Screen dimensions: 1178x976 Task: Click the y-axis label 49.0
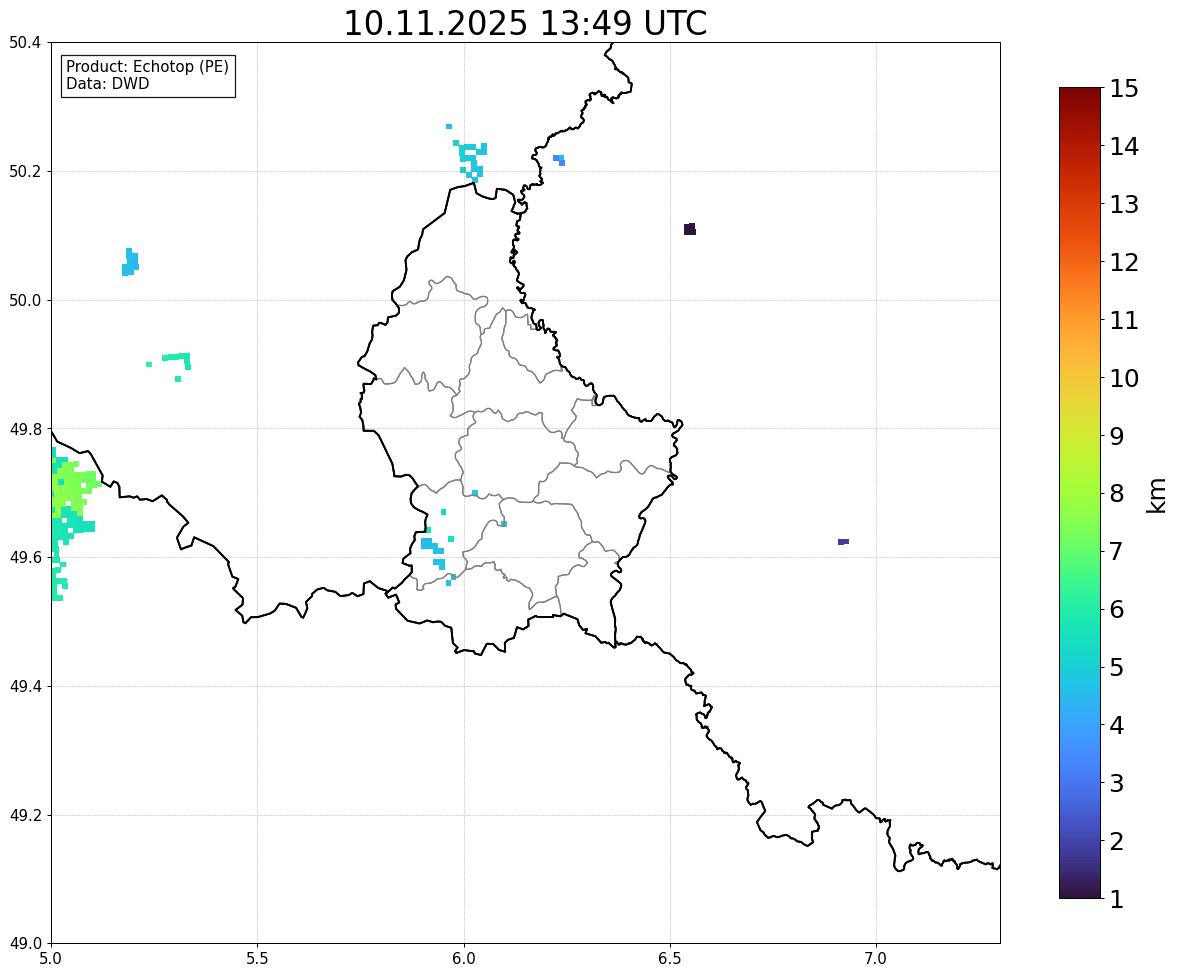25,944
